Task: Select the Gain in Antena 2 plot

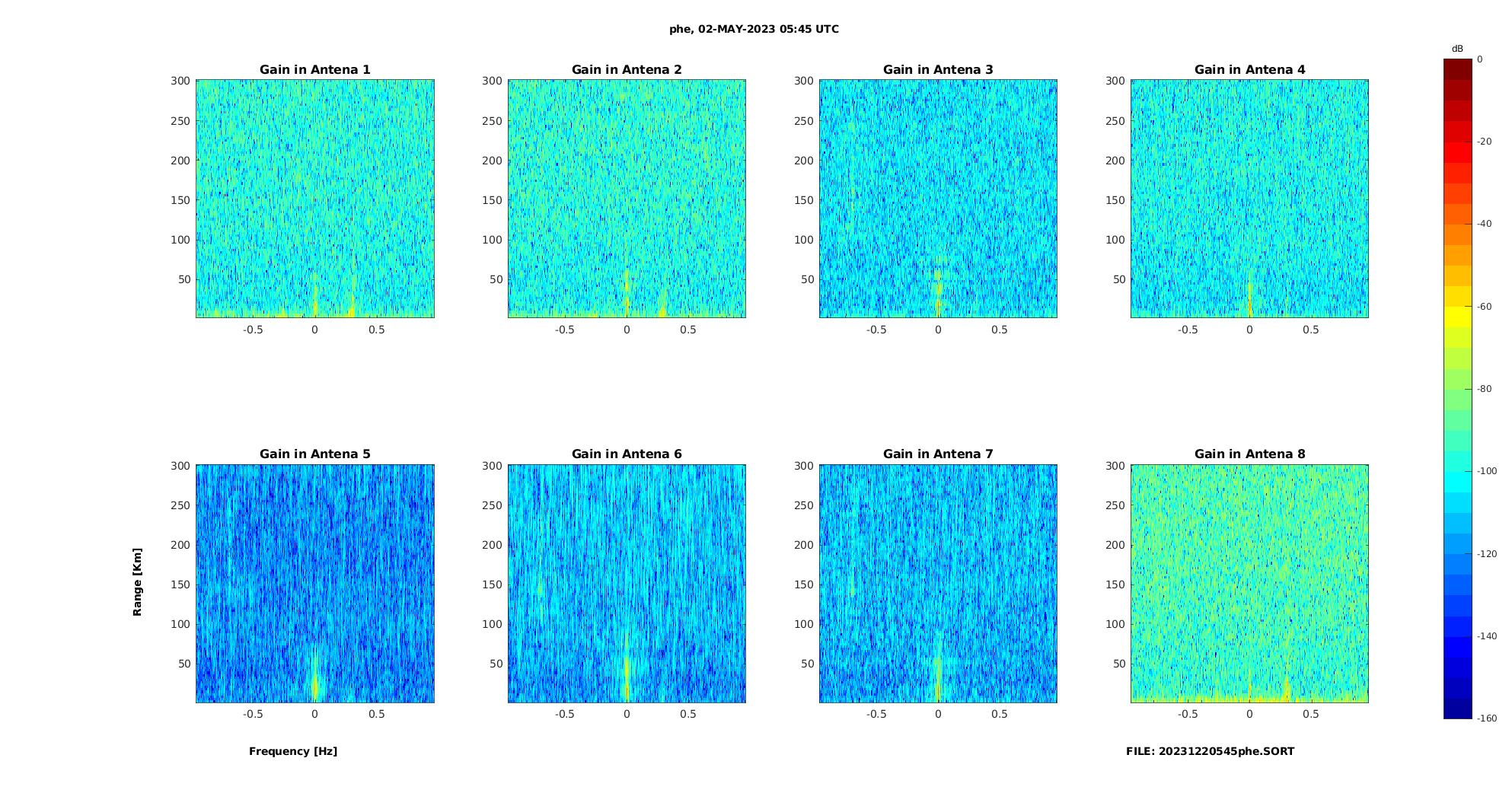Action: [x=627, y=199]
